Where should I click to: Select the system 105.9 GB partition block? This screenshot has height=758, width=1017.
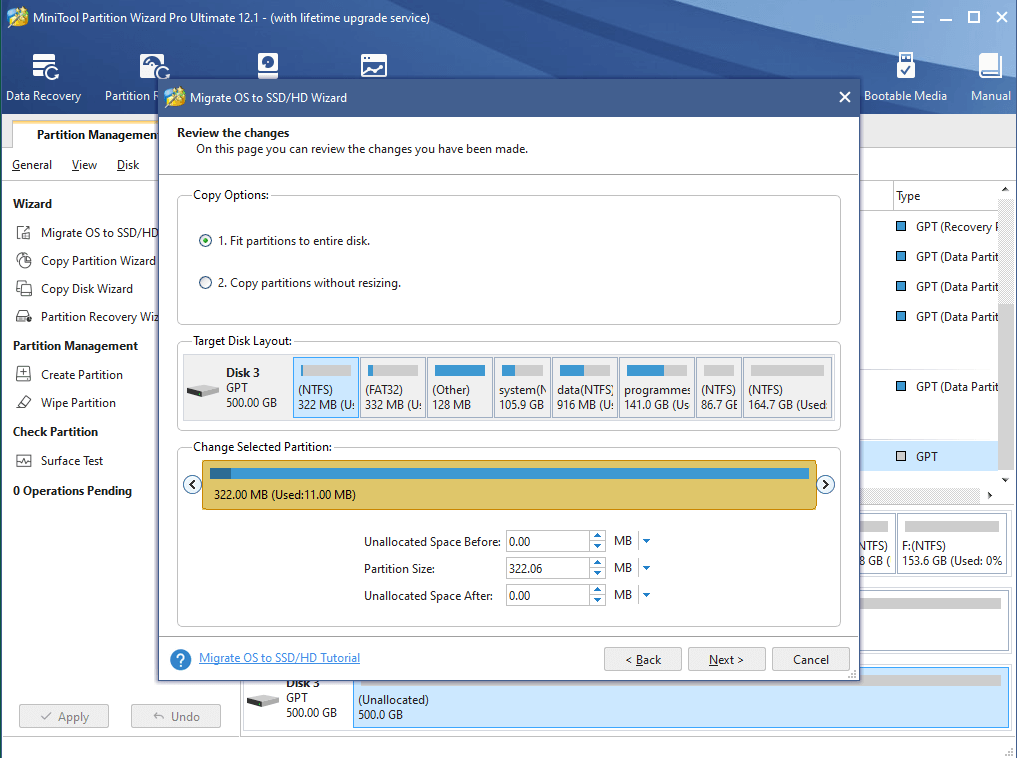[522, 388]
